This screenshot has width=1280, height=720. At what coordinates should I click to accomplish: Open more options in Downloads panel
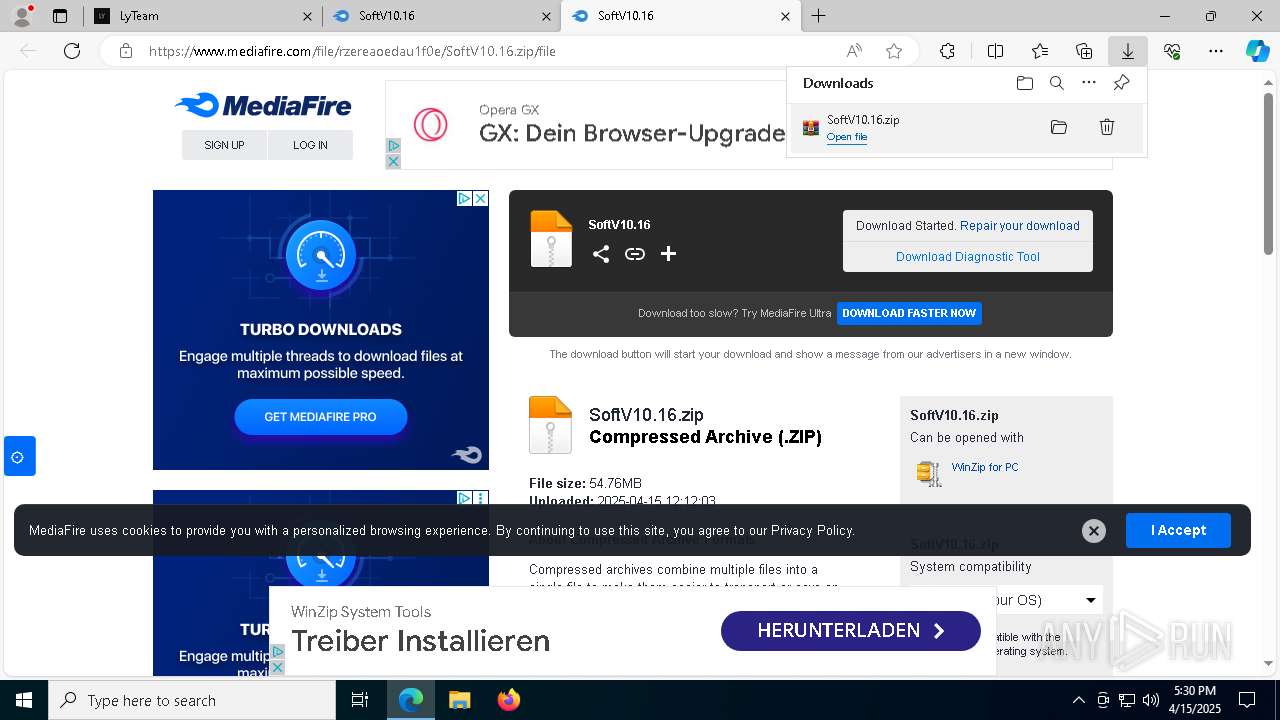pos(1089,83)
